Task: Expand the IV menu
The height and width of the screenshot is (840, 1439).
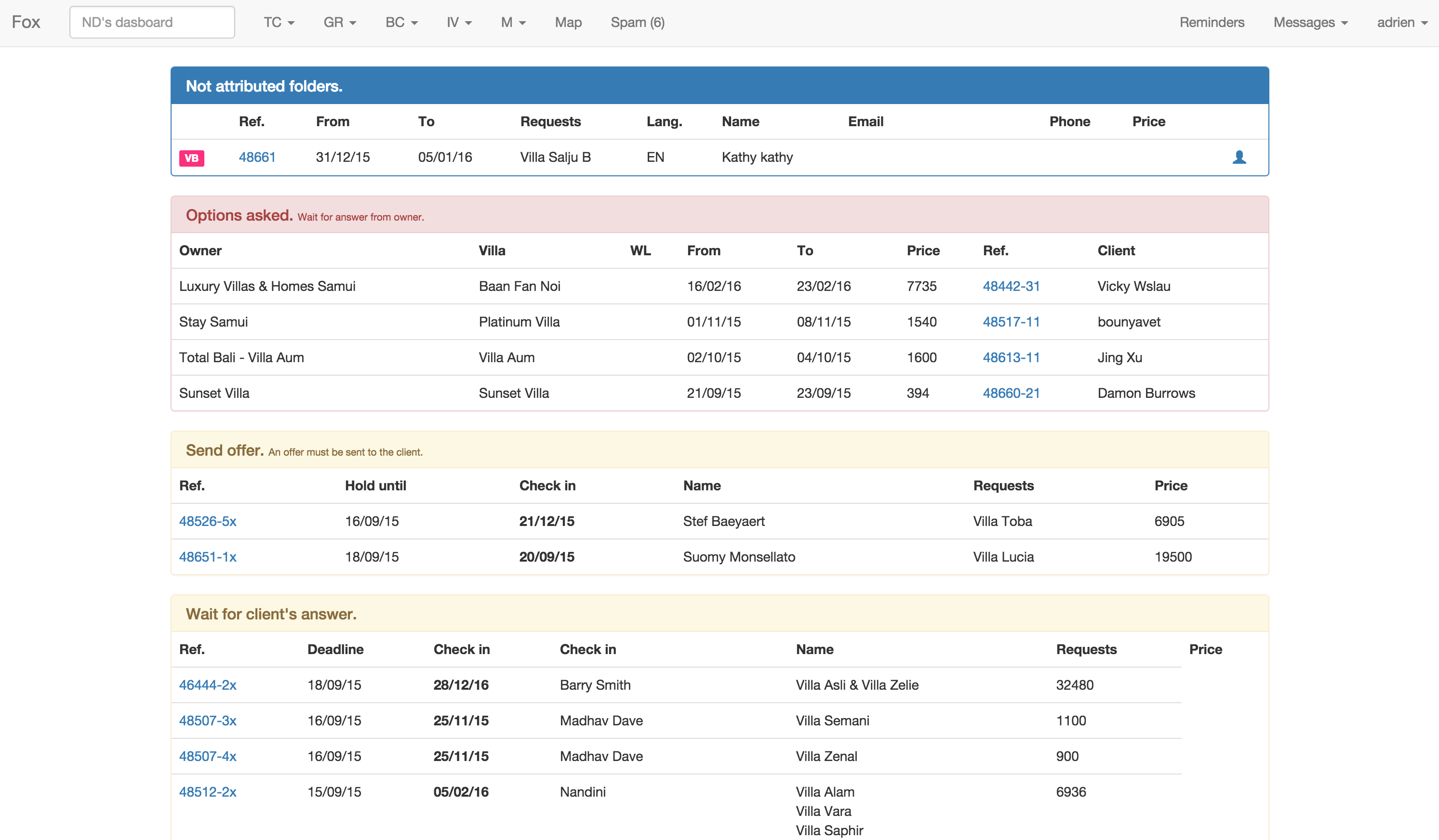Action: 458,22
